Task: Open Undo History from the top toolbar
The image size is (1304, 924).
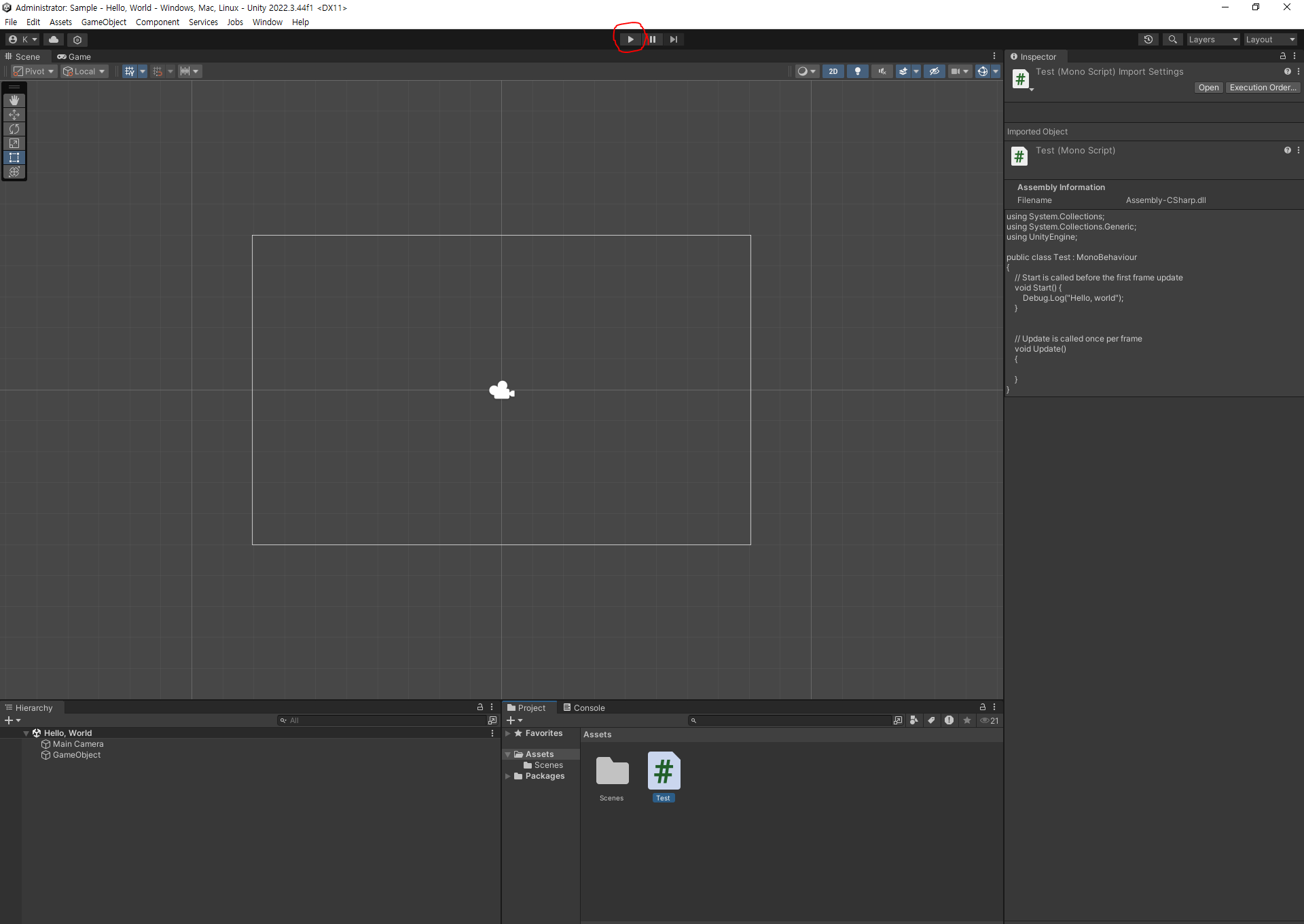Action: (1148, 39)
